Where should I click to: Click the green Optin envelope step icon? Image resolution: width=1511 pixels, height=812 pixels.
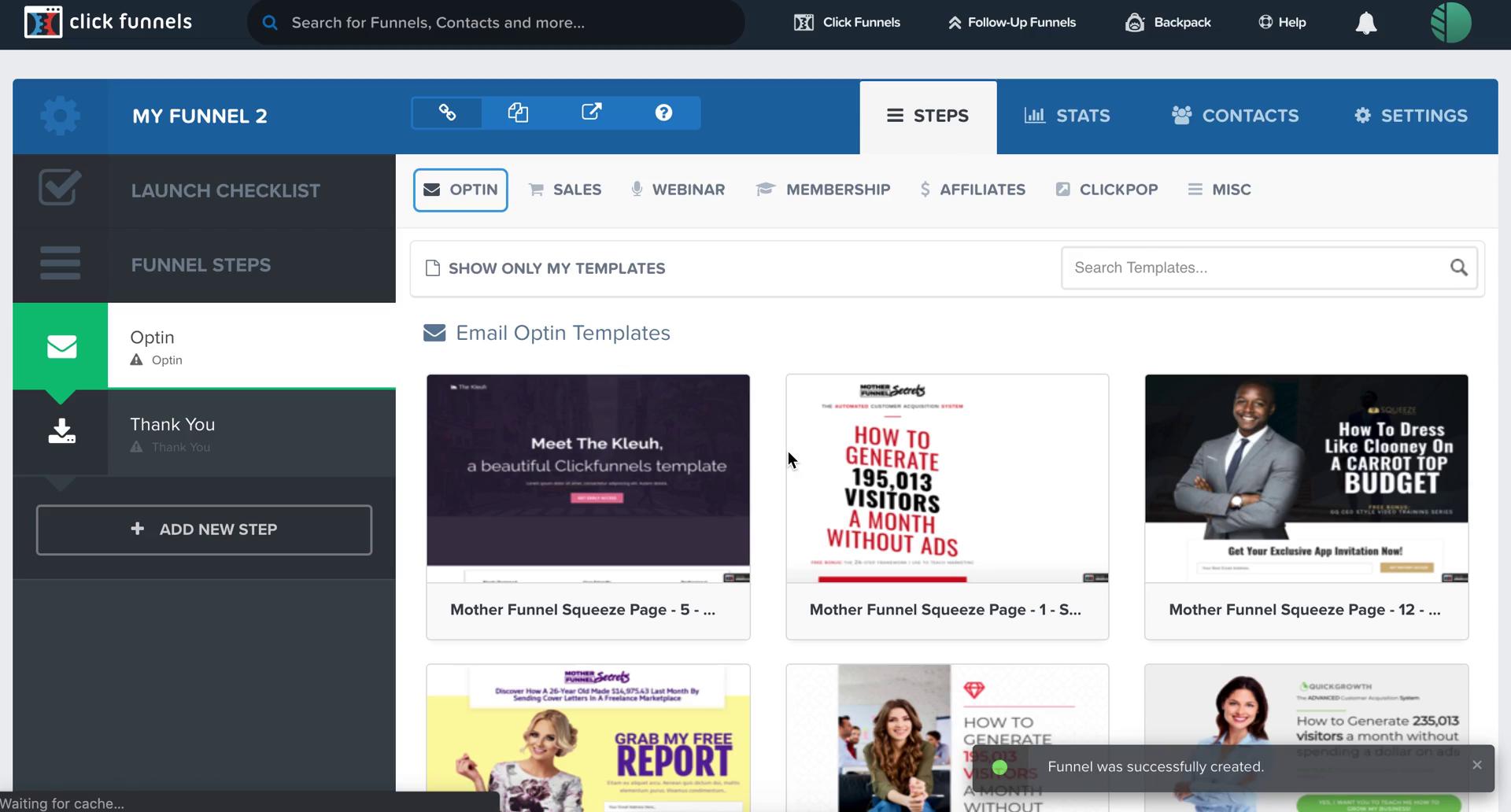click(61, 346)
